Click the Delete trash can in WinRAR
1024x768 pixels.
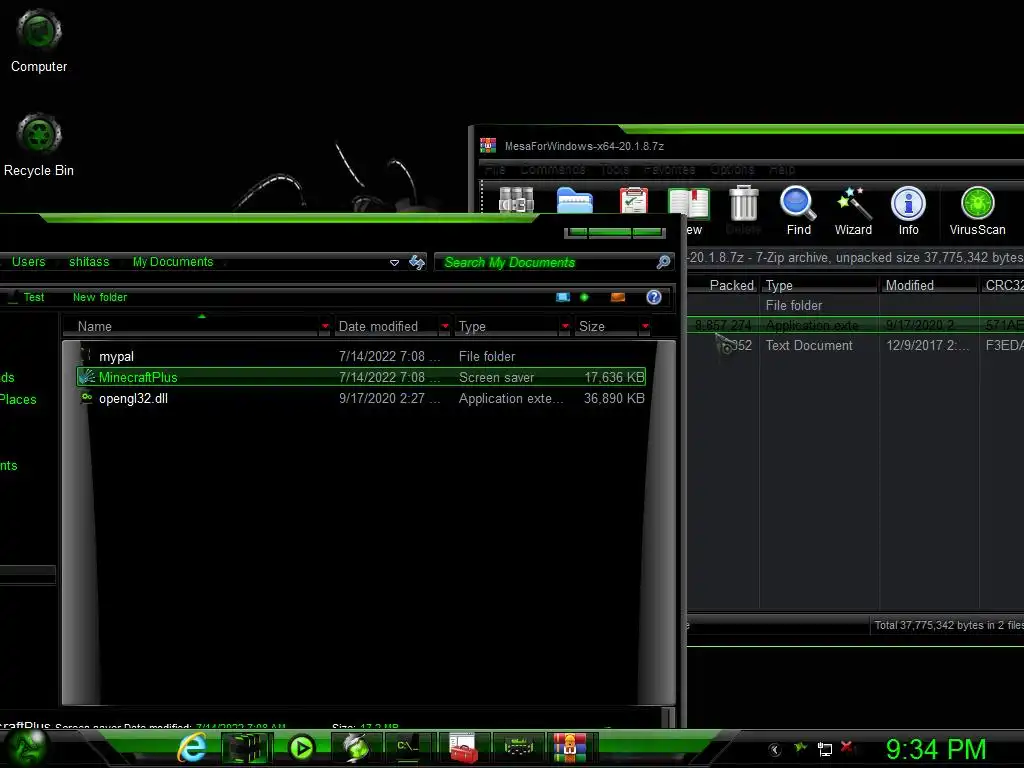[x=743, y=210]
